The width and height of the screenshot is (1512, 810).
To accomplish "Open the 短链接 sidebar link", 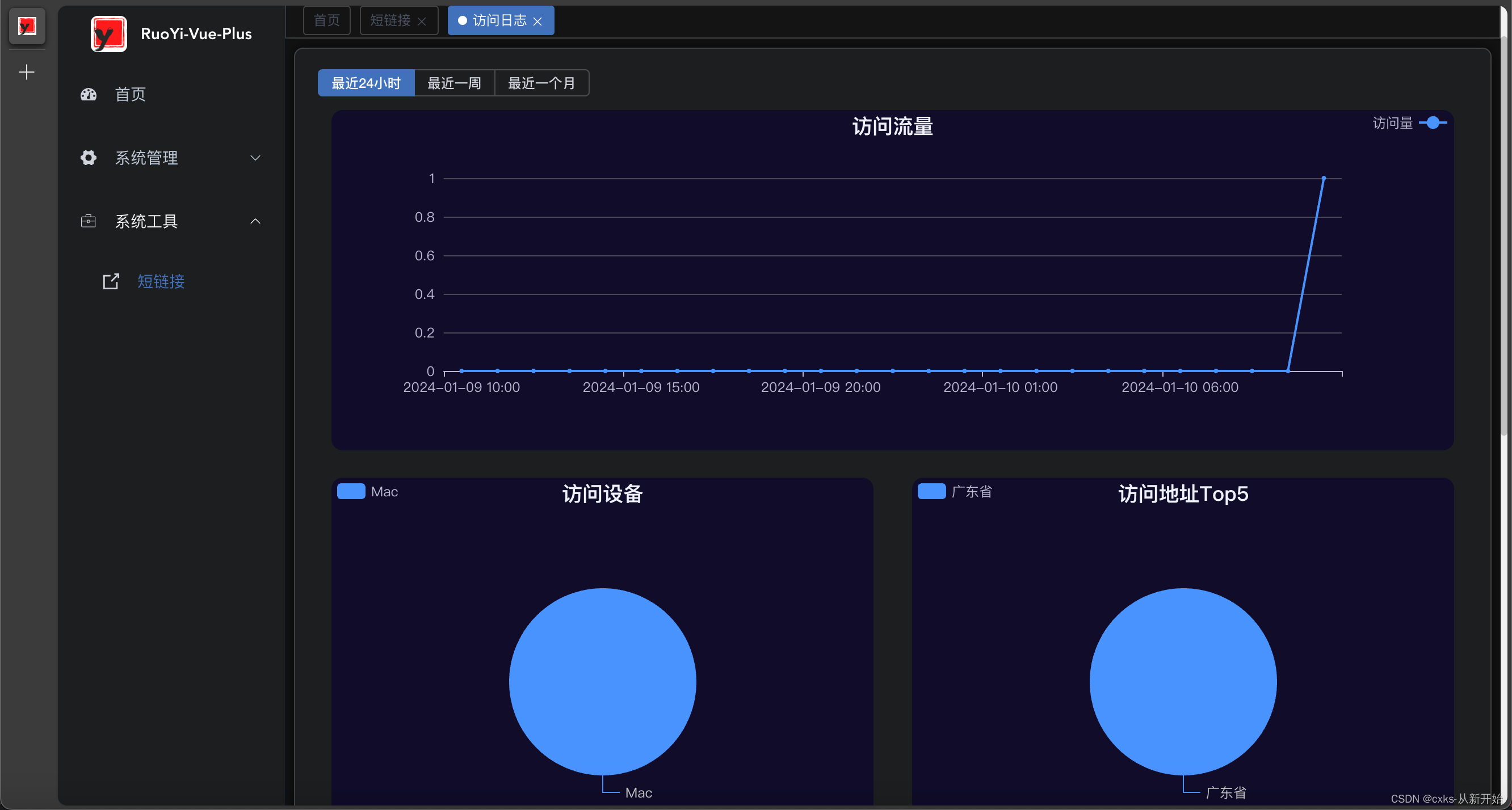I will 161,281.
